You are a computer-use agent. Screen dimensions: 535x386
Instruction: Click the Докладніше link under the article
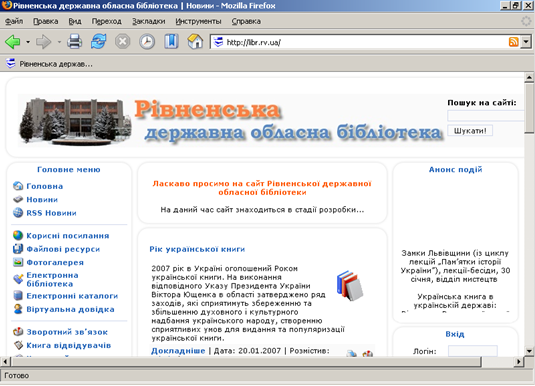pyautogui.click(x=178, y=351)
